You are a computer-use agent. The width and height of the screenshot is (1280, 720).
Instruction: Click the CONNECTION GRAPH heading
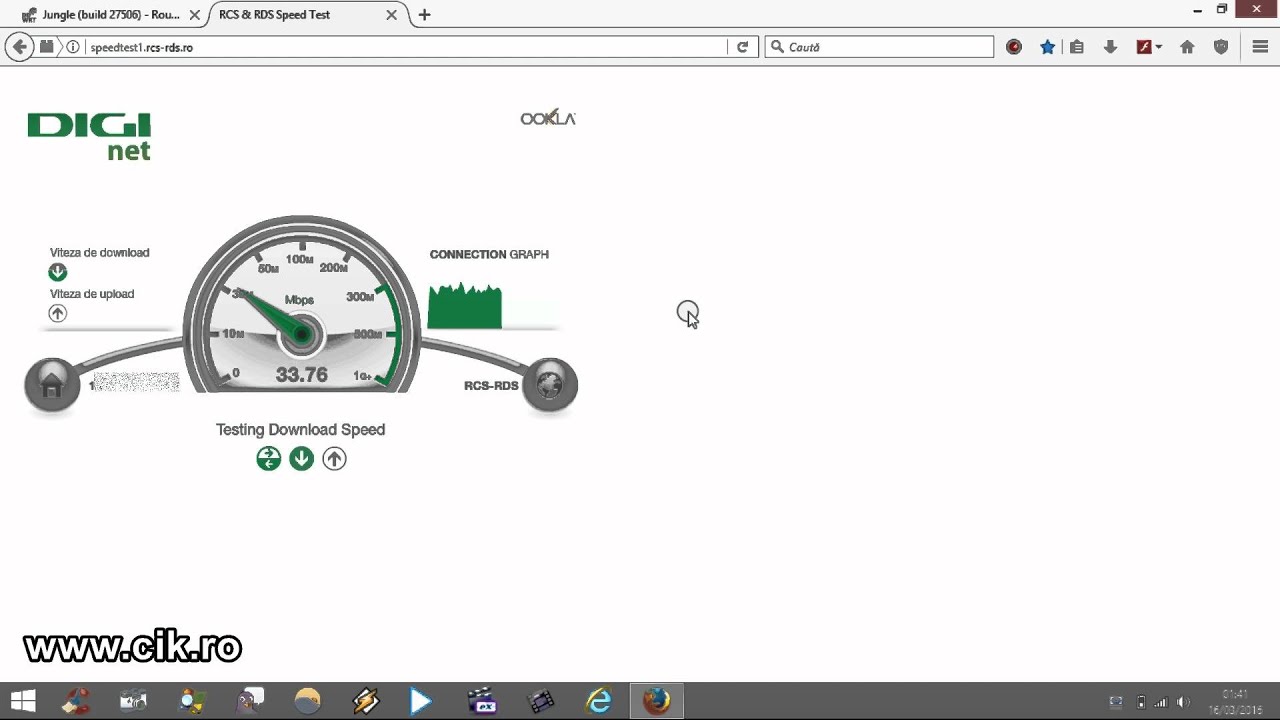pos(489,254)
